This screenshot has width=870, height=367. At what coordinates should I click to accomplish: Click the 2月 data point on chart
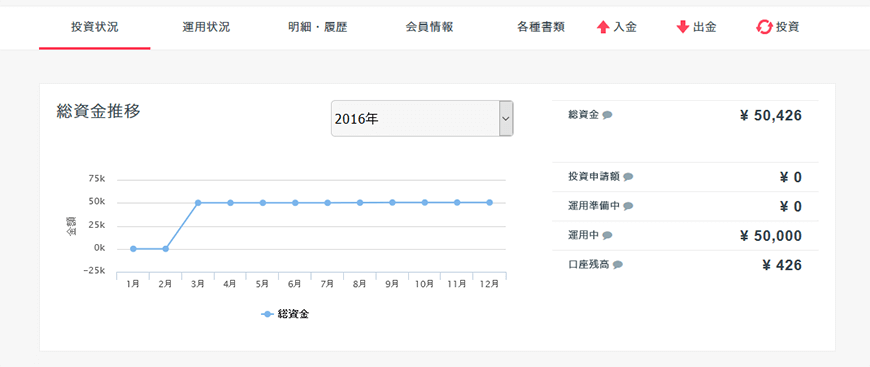[x=165, y=249]
